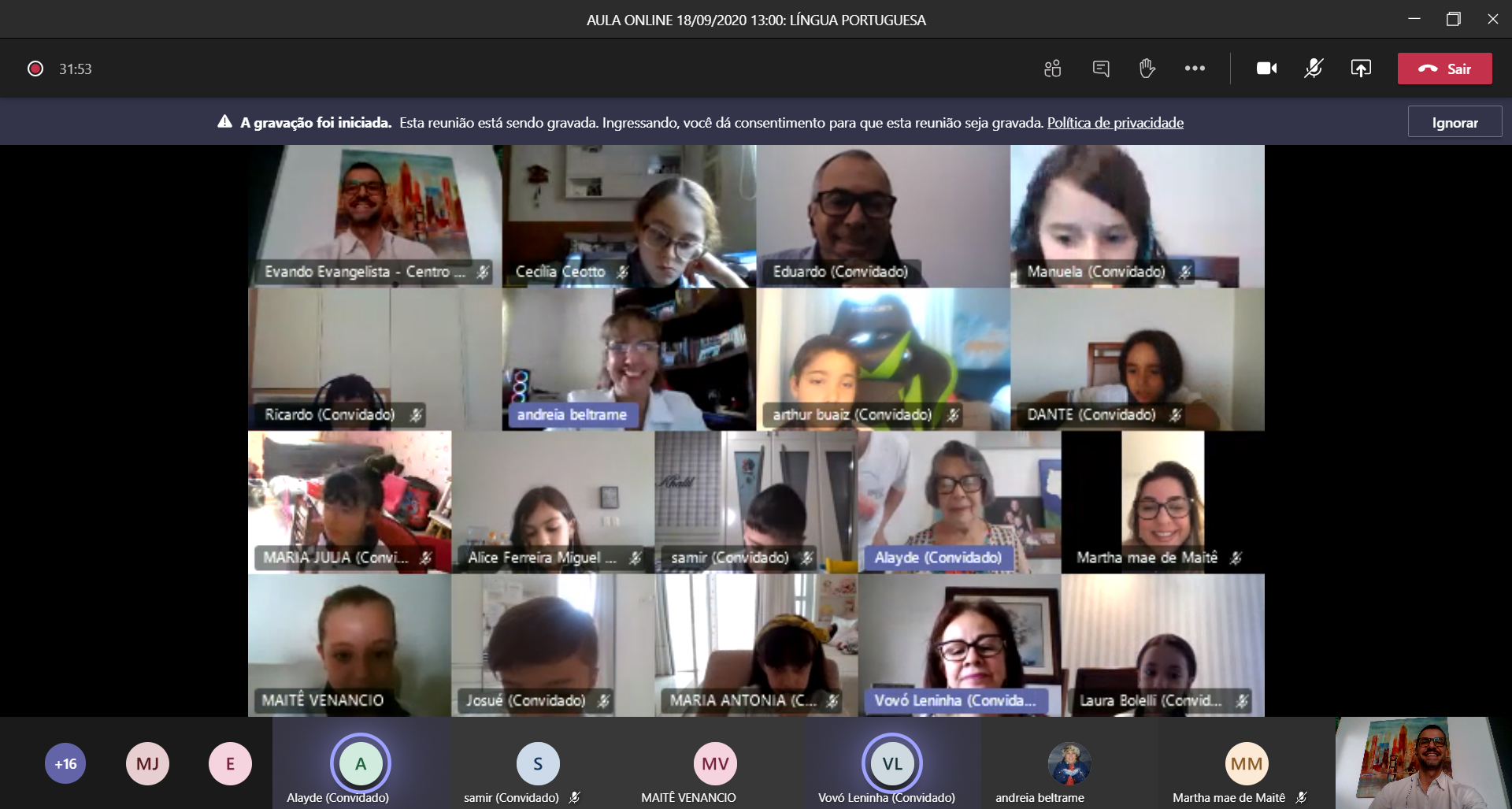The image size is (1512, 809).
Task: Click muted mic icon beside samir in strip
Action: click(x=574, y=798)
